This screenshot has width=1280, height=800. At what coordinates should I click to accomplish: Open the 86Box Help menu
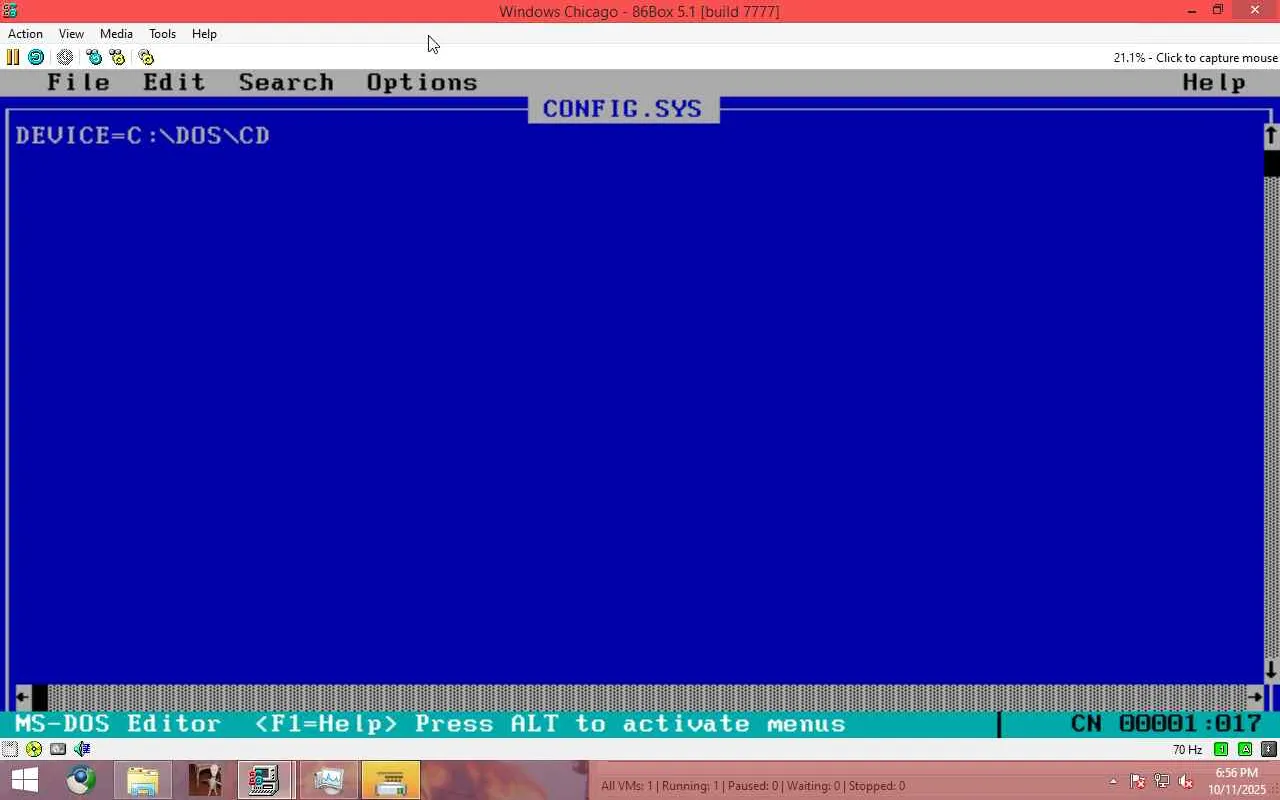(x=204, y=34)
